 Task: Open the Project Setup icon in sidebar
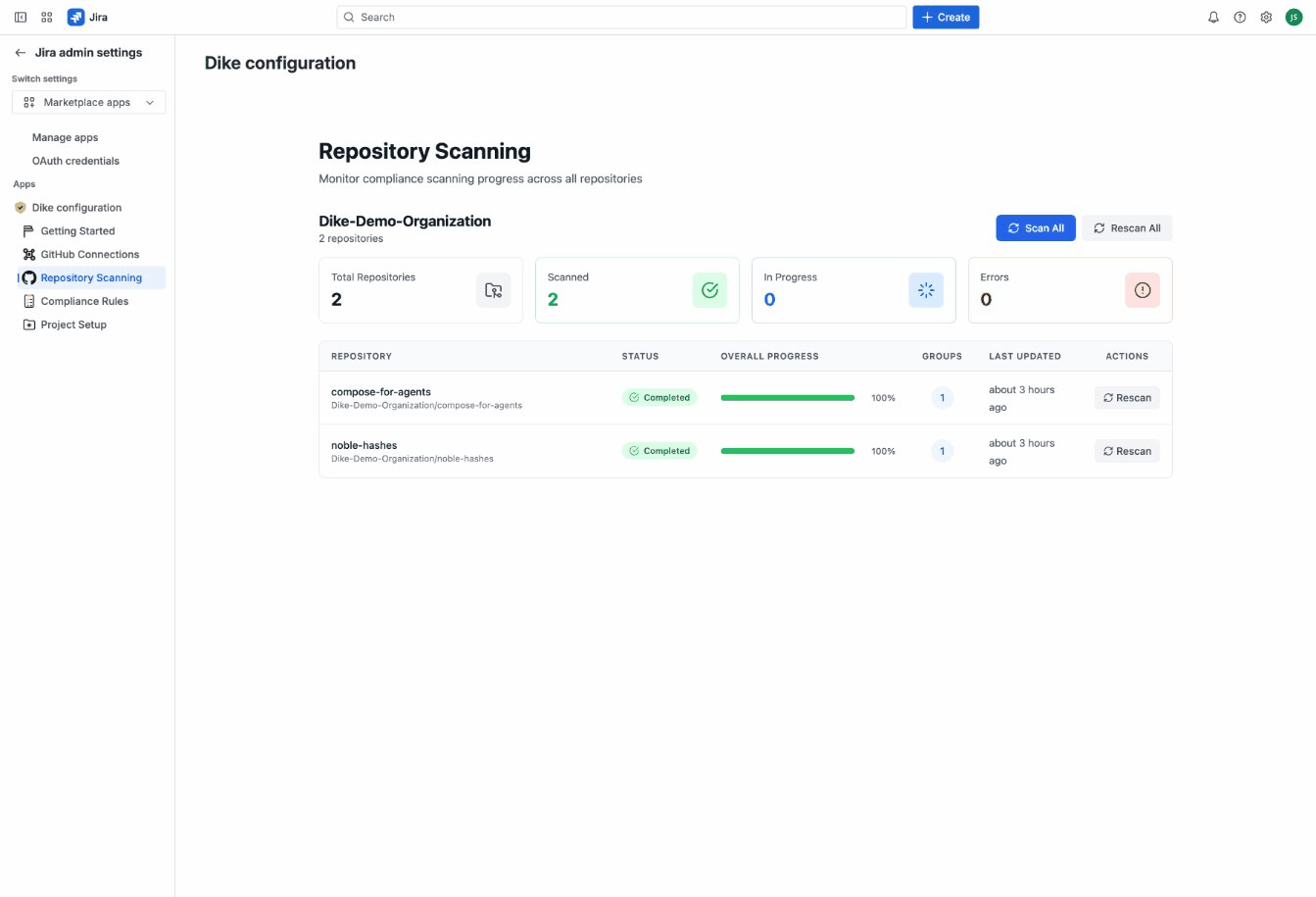tap(29, 324)
